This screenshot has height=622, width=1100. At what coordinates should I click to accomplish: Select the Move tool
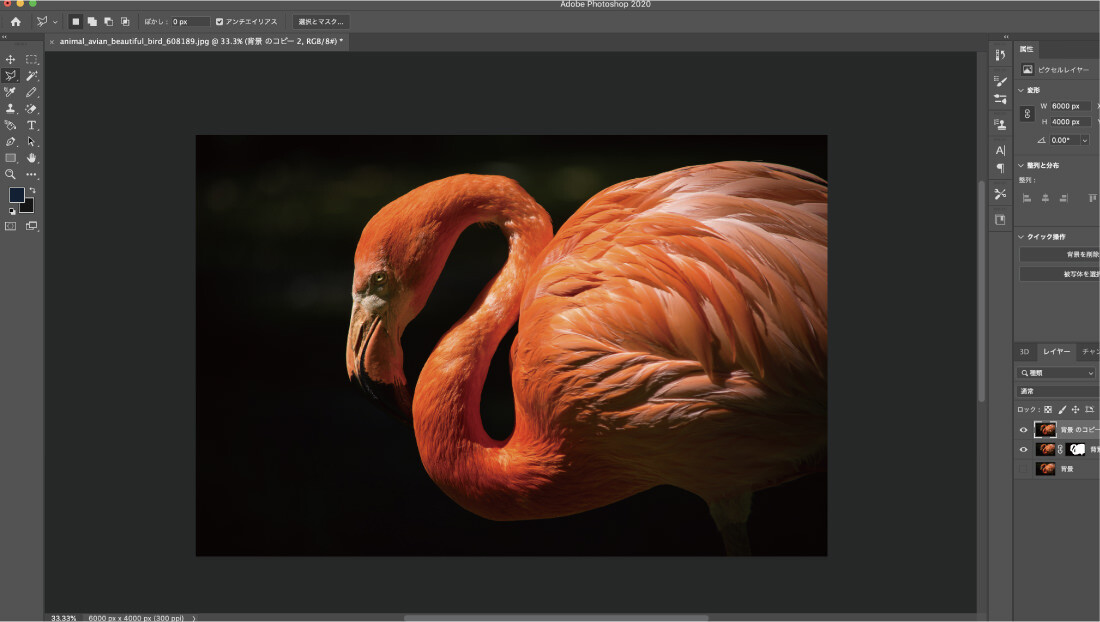tap(10, 60)
